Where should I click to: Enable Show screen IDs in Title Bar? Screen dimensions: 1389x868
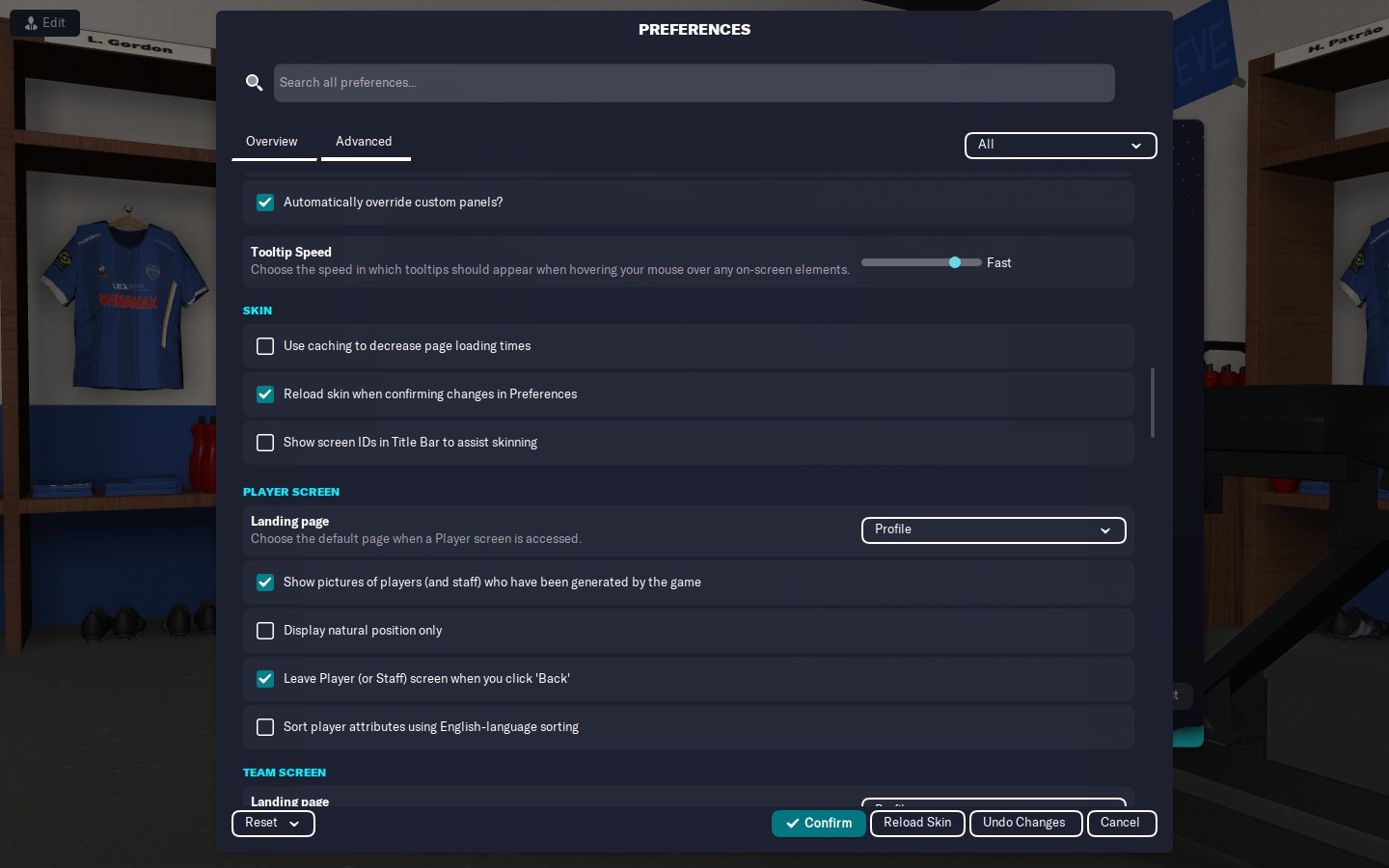[x=265, y=443]
